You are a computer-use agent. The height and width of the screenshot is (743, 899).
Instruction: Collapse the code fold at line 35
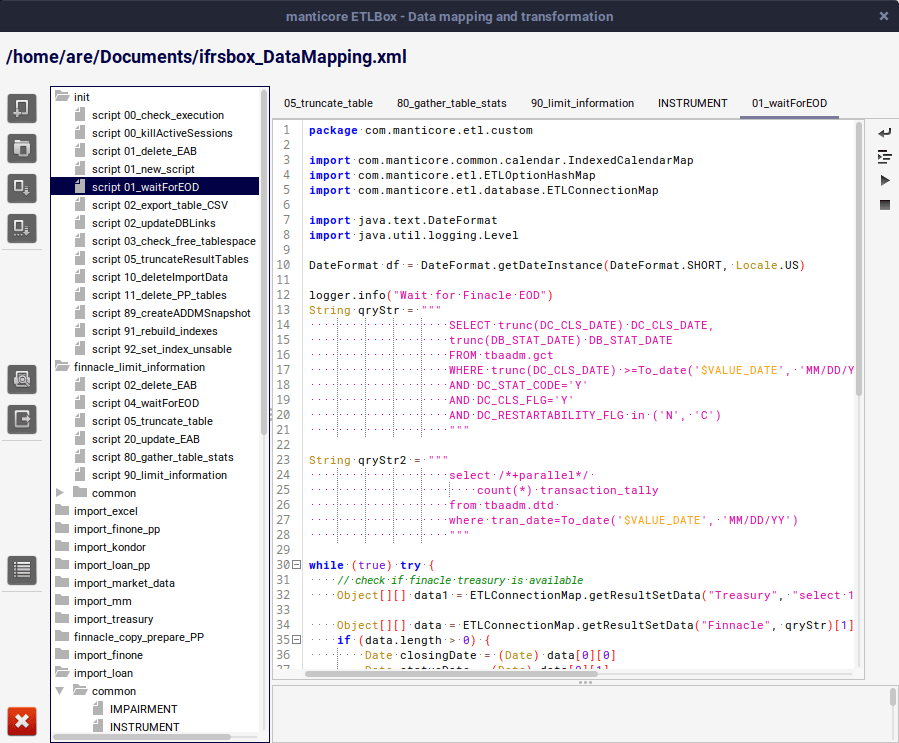[296, 640]
